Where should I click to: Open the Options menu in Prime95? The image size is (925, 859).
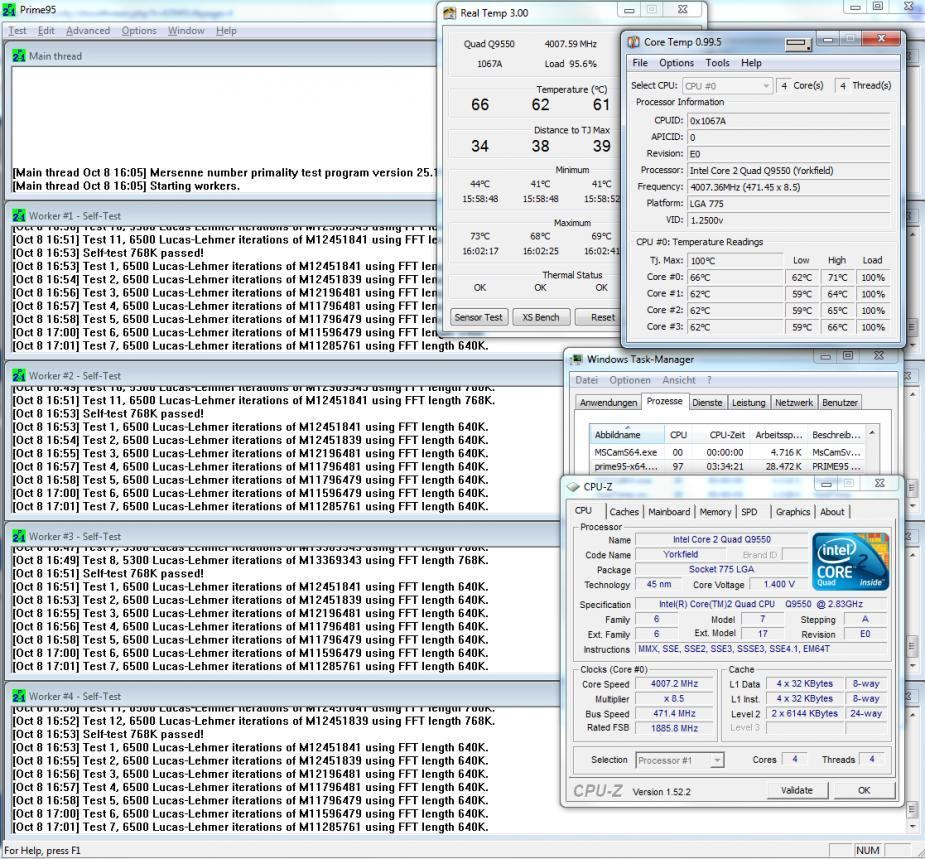(x=139, y=31)
